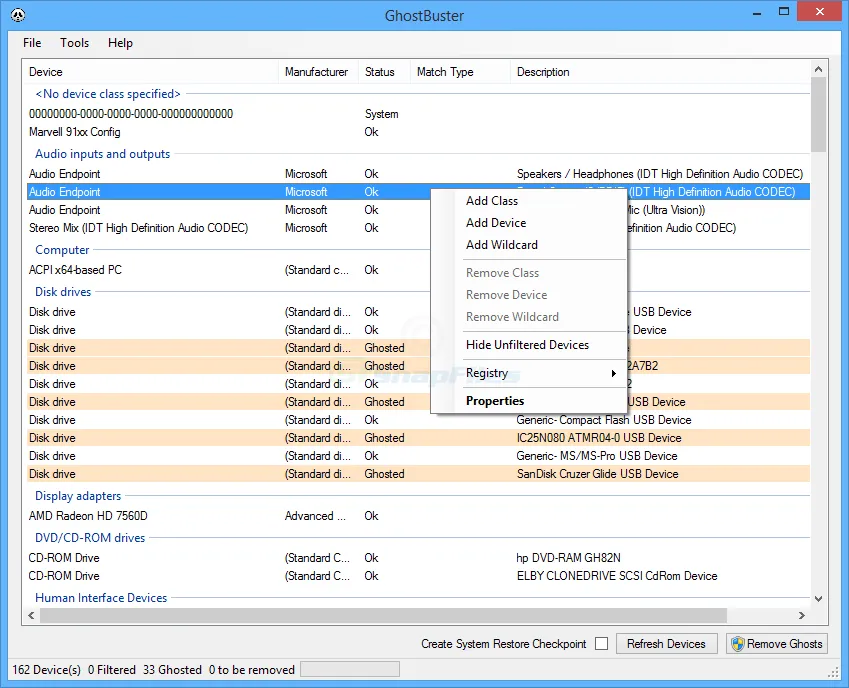Select the 00000000-0000-0000-0000-000000000000 device row
Viewport: 849px width, 688px height.
(418, 114)
